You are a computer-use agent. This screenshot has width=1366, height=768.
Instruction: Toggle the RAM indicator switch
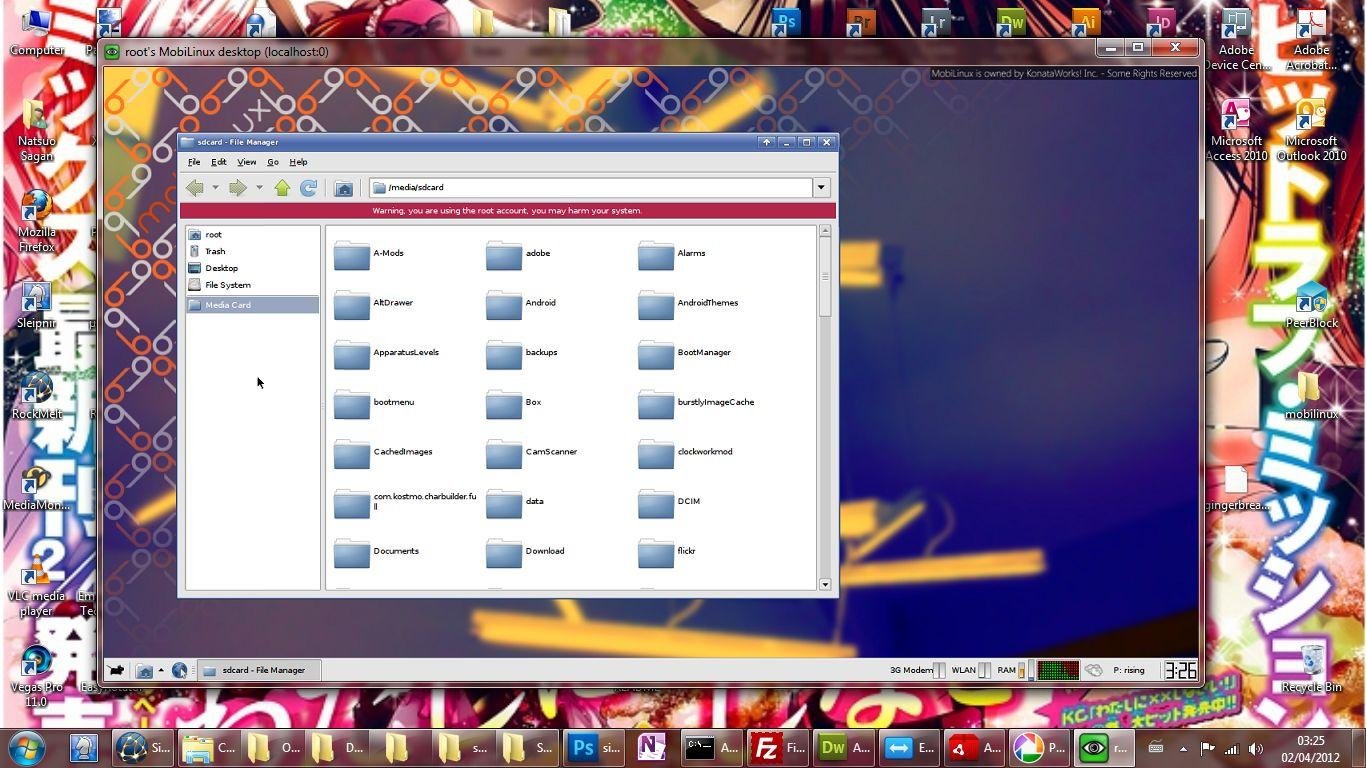click(1022, 670)
